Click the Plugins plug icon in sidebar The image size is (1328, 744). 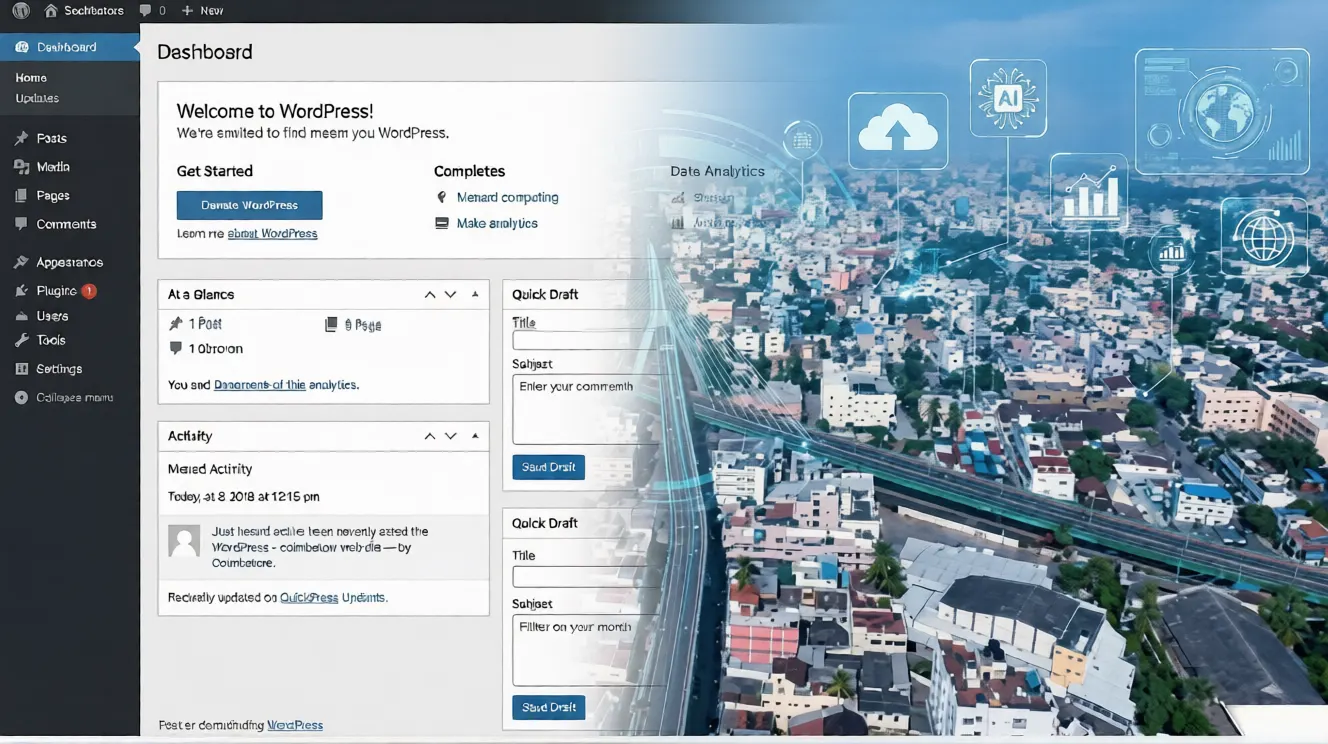point(21,291)
